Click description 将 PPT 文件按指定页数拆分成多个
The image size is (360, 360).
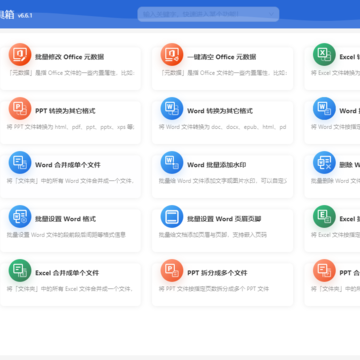click(x=214, y=289)
